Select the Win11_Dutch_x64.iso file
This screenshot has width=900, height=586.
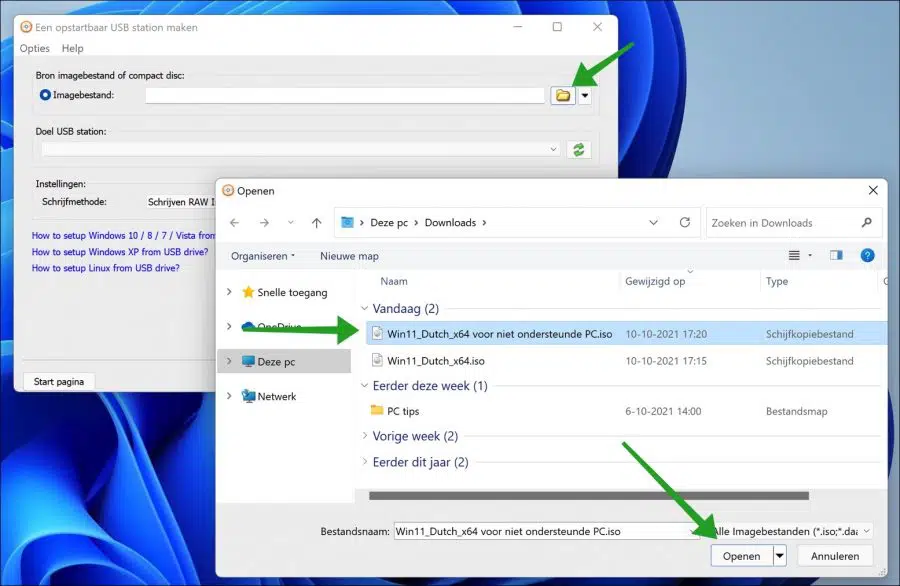(436, 361)
